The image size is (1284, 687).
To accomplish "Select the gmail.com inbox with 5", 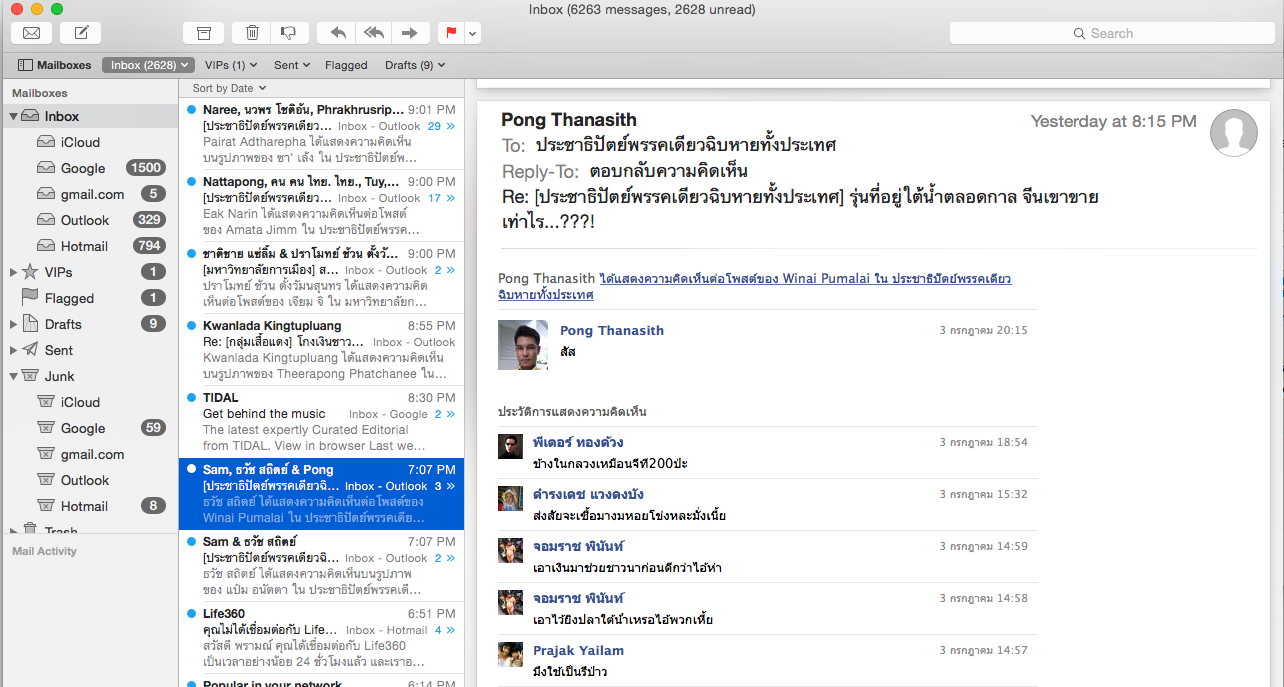I will click(89, 194).
